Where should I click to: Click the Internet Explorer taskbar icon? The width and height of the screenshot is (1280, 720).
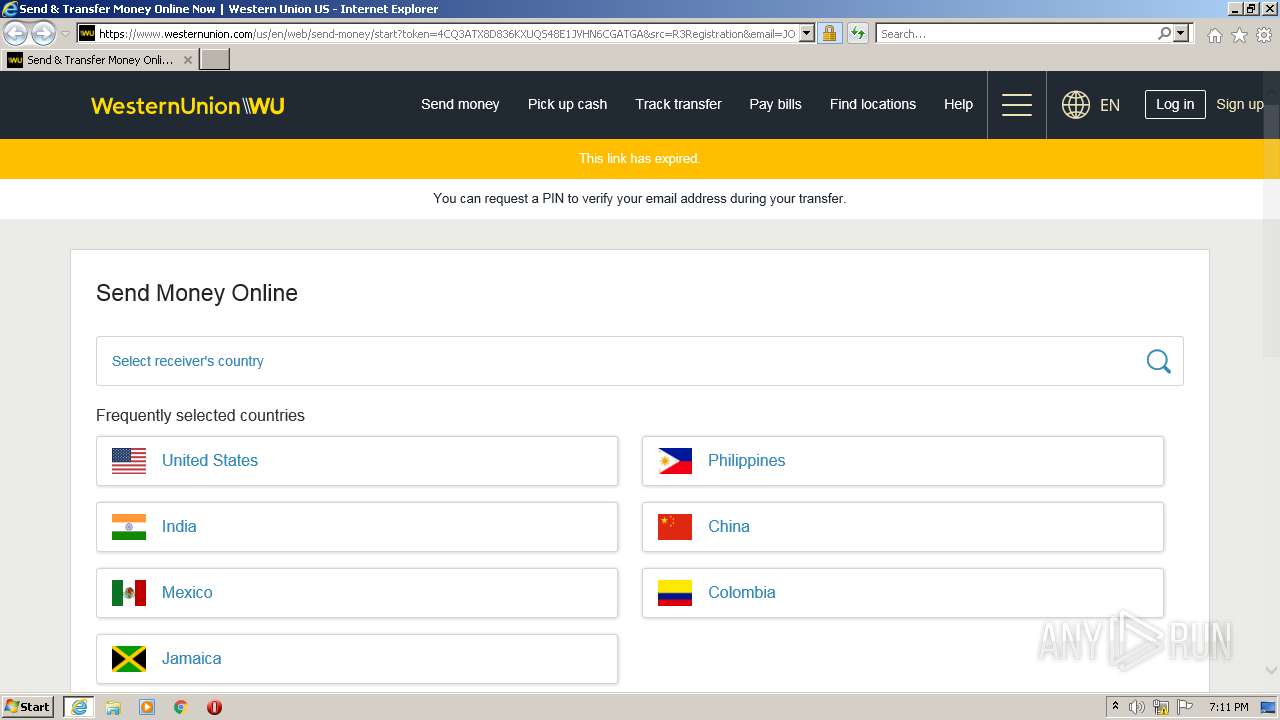click(79, 707)
